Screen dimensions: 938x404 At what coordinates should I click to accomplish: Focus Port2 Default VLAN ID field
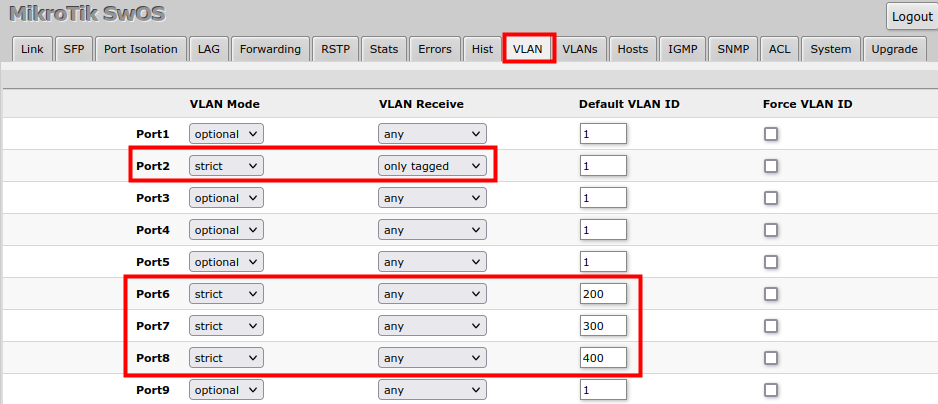coord(603,166)
